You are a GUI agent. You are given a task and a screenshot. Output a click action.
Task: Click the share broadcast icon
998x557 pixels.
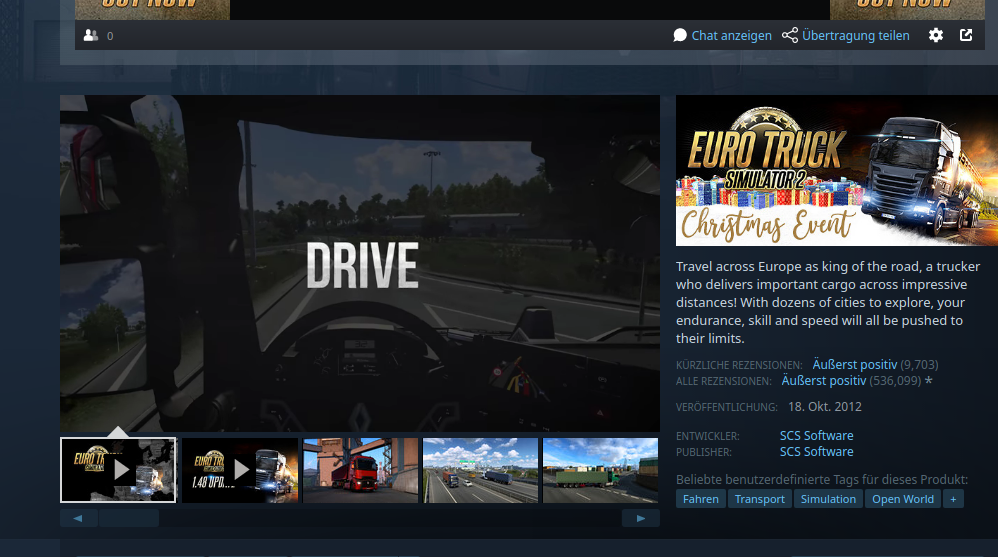(x=790, y=35)
